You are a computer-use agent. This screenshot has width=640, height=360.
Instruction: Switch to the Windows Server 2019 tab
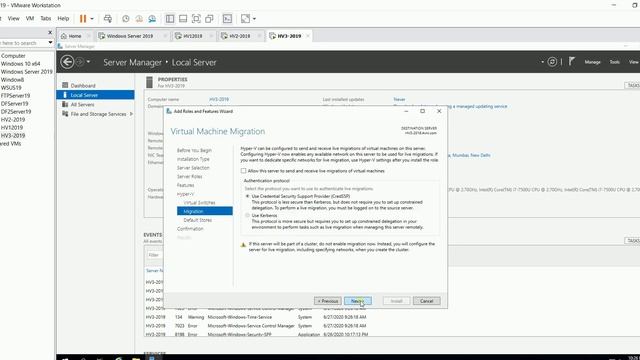pos(130,36)
